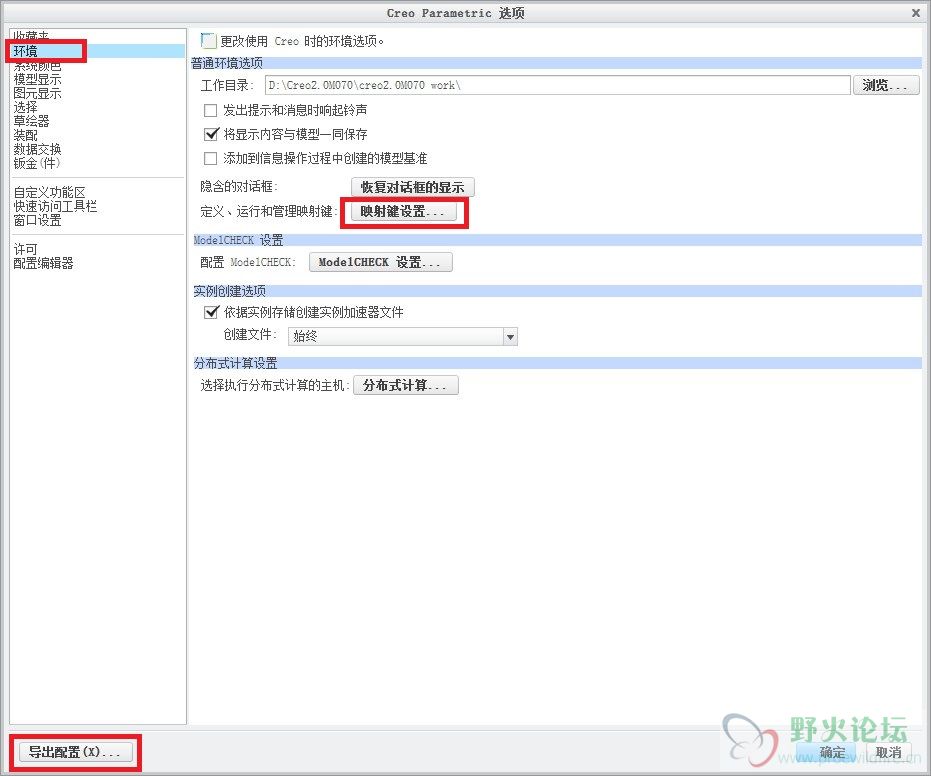The image size is (931, 776).
Task: Open the 许可 page
Action: pyautogui.click(x=26, y=249)
